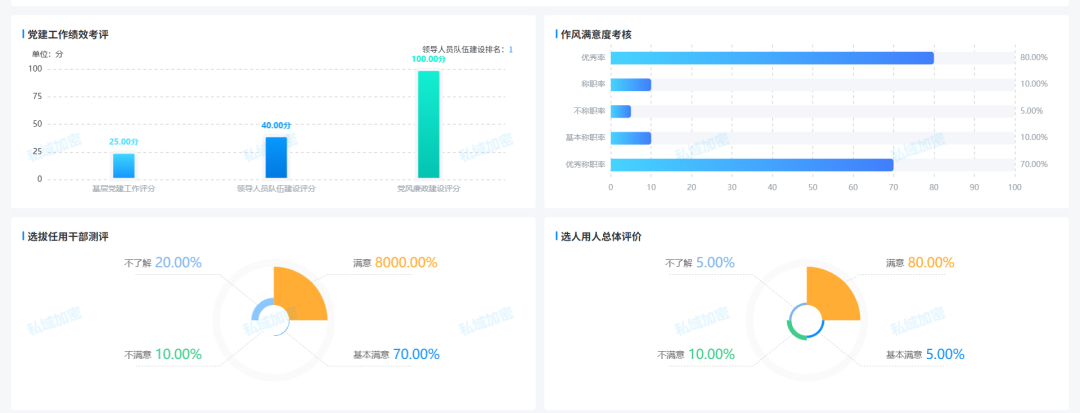Click the 基本满意 5.00% label
Screen dimensions: 1080x413
click(924, 354)
